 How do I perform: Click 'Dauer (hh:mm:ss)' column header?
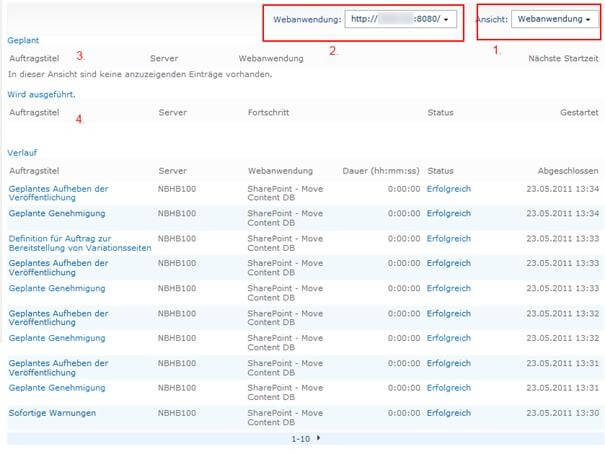coord(380,171)
